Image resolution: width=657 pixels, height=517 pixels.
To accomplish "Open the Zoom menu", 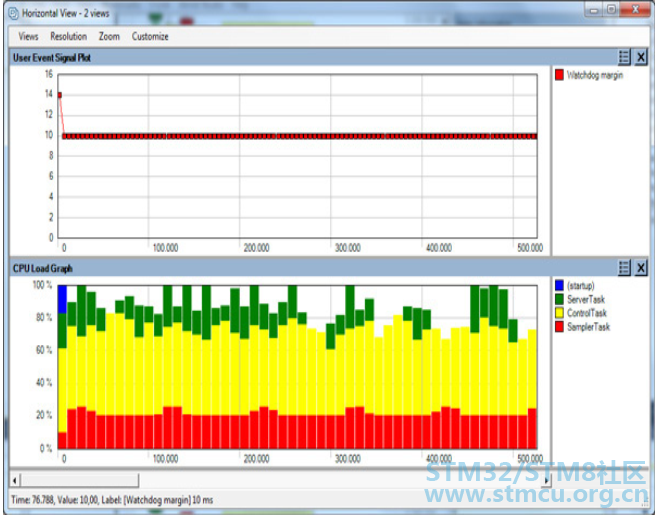I will (109, 36).
